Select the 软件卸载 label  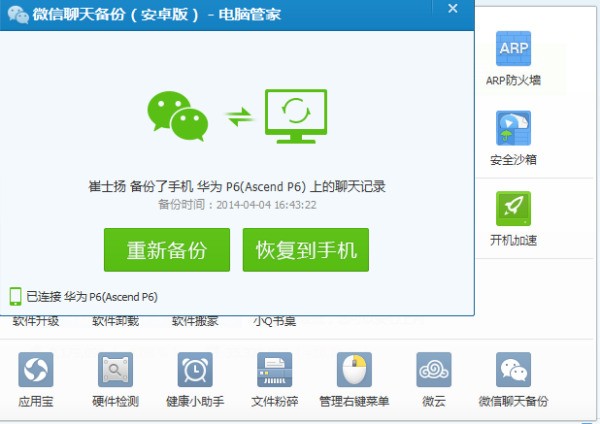pyautogui.click(x=115, y=322)
